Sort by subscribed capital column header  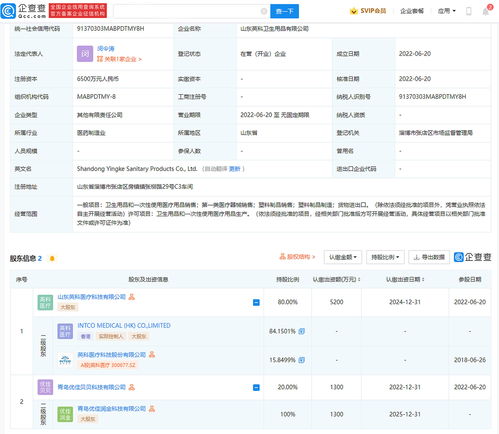coord(336,279)
